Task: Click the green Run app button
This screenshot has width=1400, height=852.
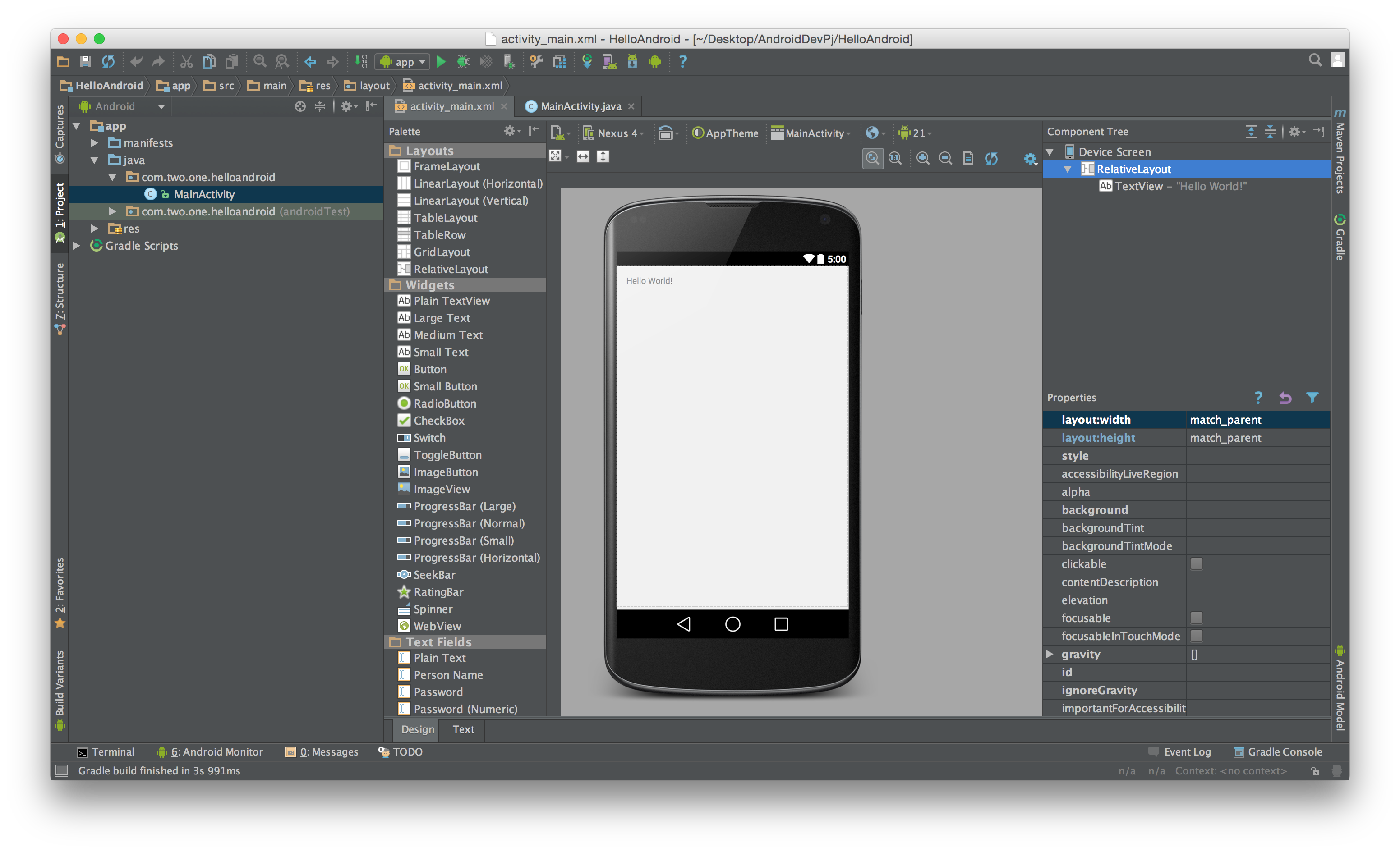Action: point(441,61)
